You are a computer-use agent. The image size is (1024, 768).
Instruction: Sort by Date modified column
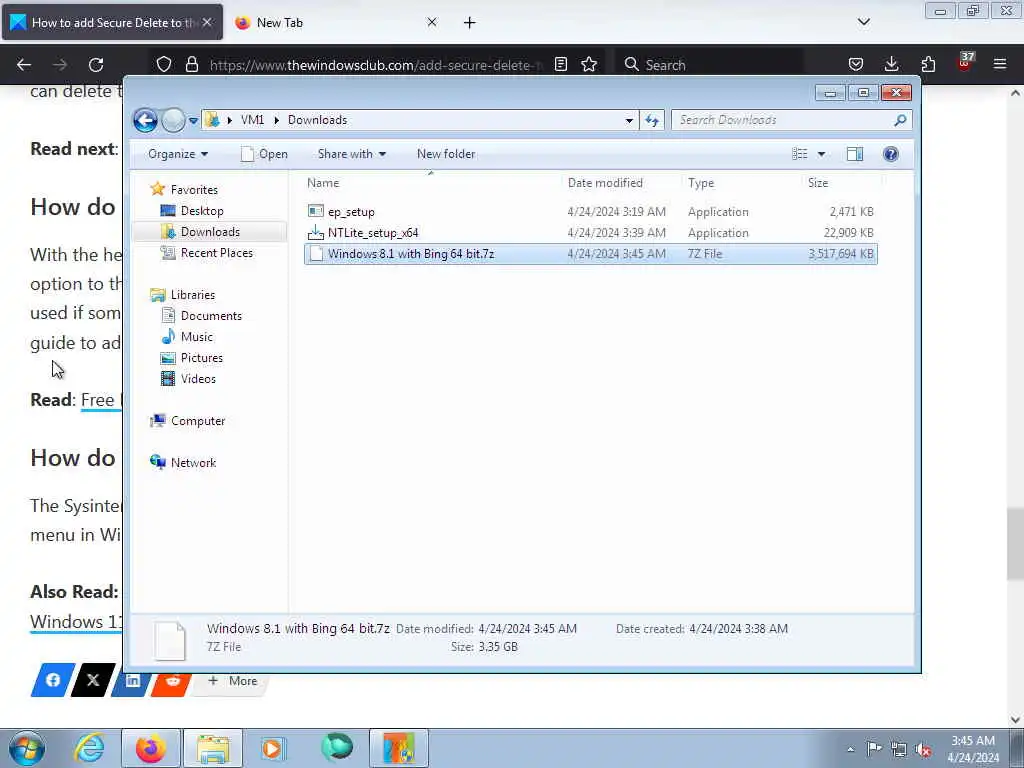605,183
